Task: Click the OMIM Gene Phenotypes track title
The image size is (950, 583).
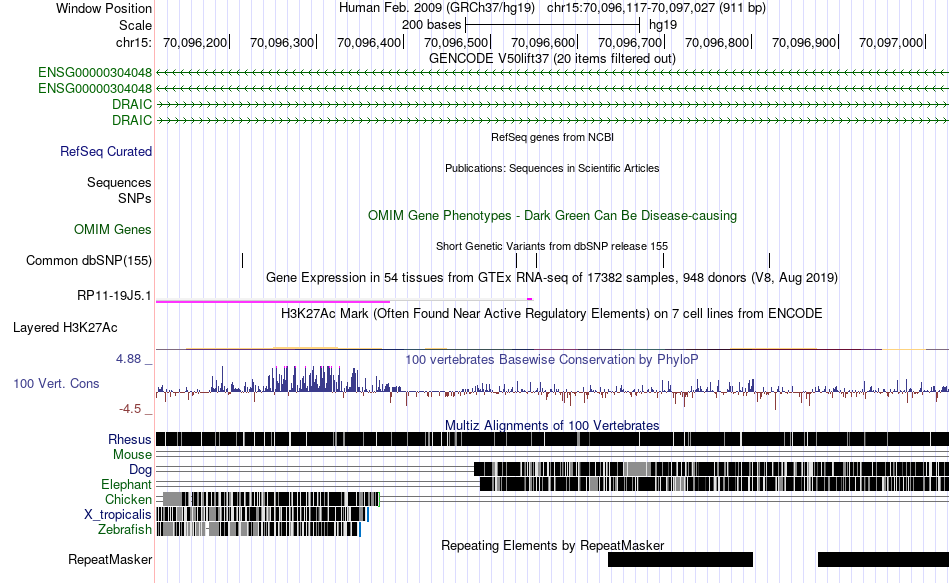Action: pyautogui.click(x=552, y=216)
